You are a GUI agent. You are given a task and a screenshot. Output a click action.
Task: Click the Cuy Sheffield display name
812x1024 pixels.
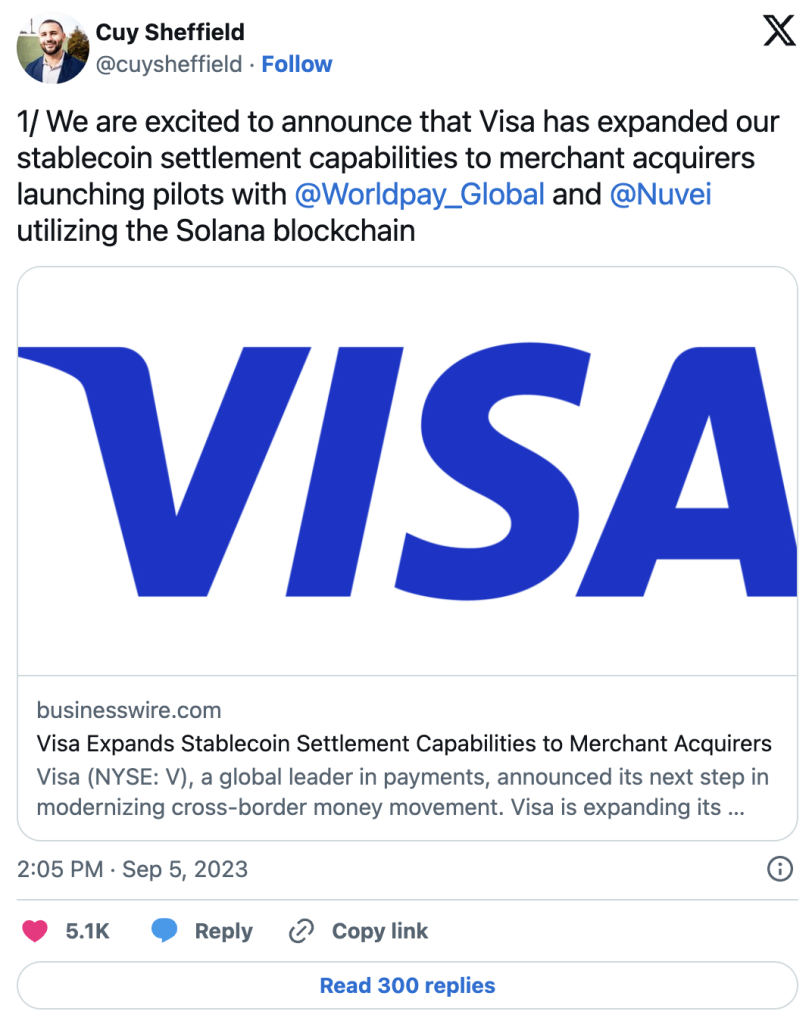(x=170, y=33)
